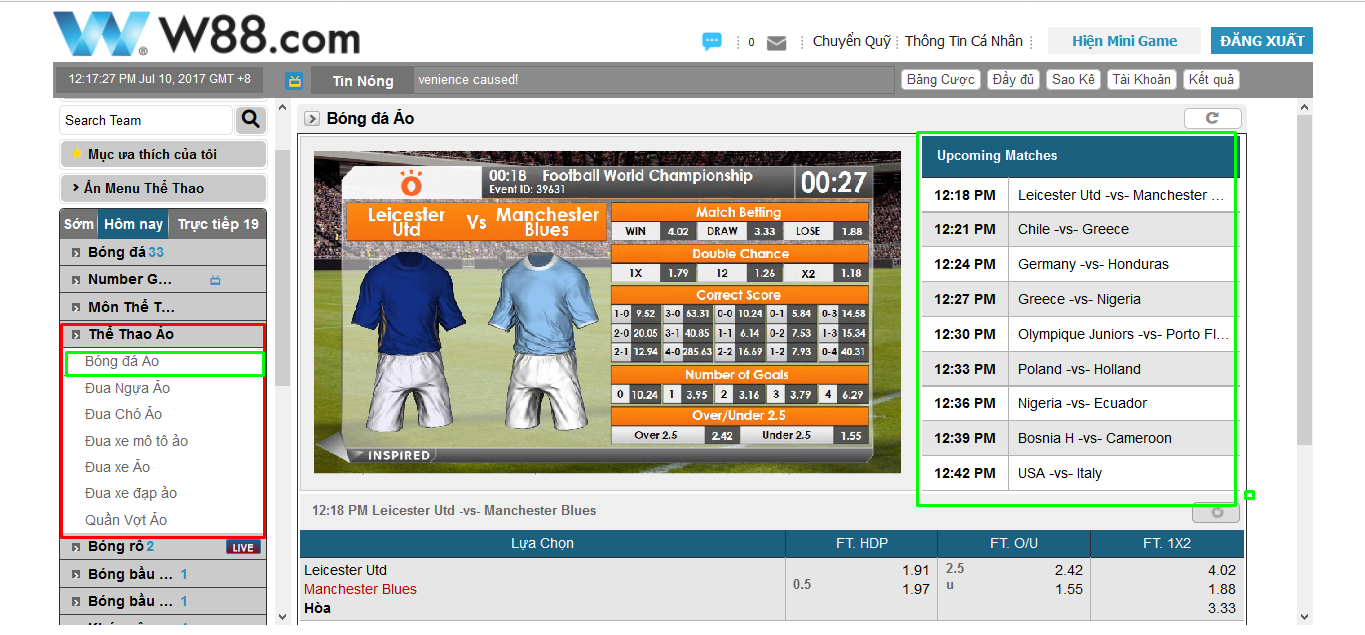Select Poland -vs- Holland upcoming match
This screenshot has width=1365, height=635.
1078,369
